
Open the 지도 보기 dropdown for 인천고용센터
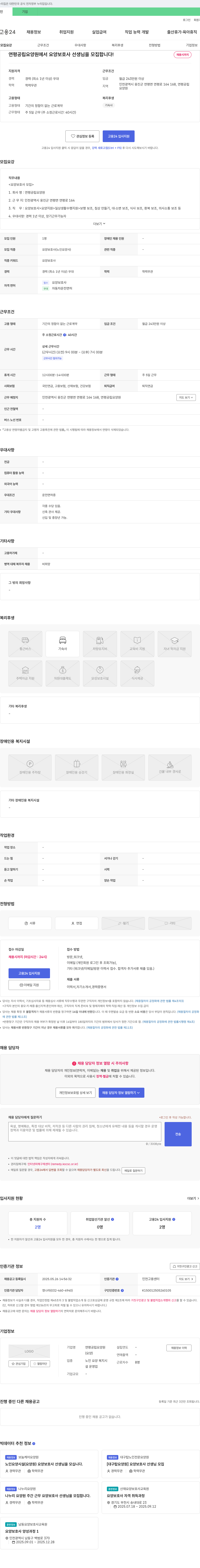click(x=186, y=1279)
